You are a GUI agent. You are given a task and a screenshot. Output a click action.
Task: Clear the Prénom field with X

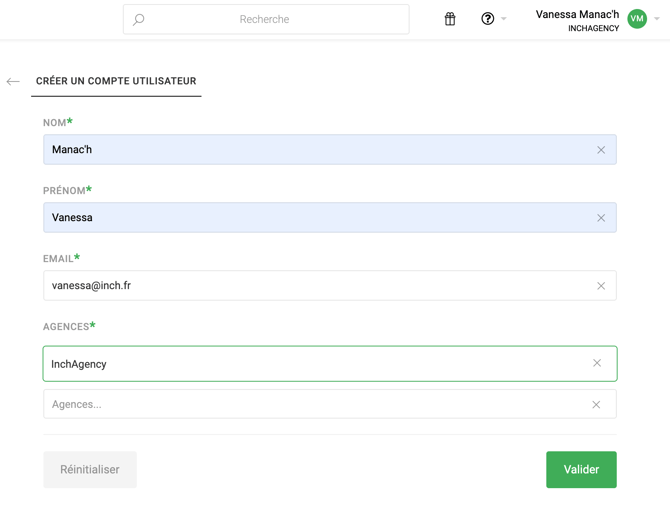[x=601, y=218]
